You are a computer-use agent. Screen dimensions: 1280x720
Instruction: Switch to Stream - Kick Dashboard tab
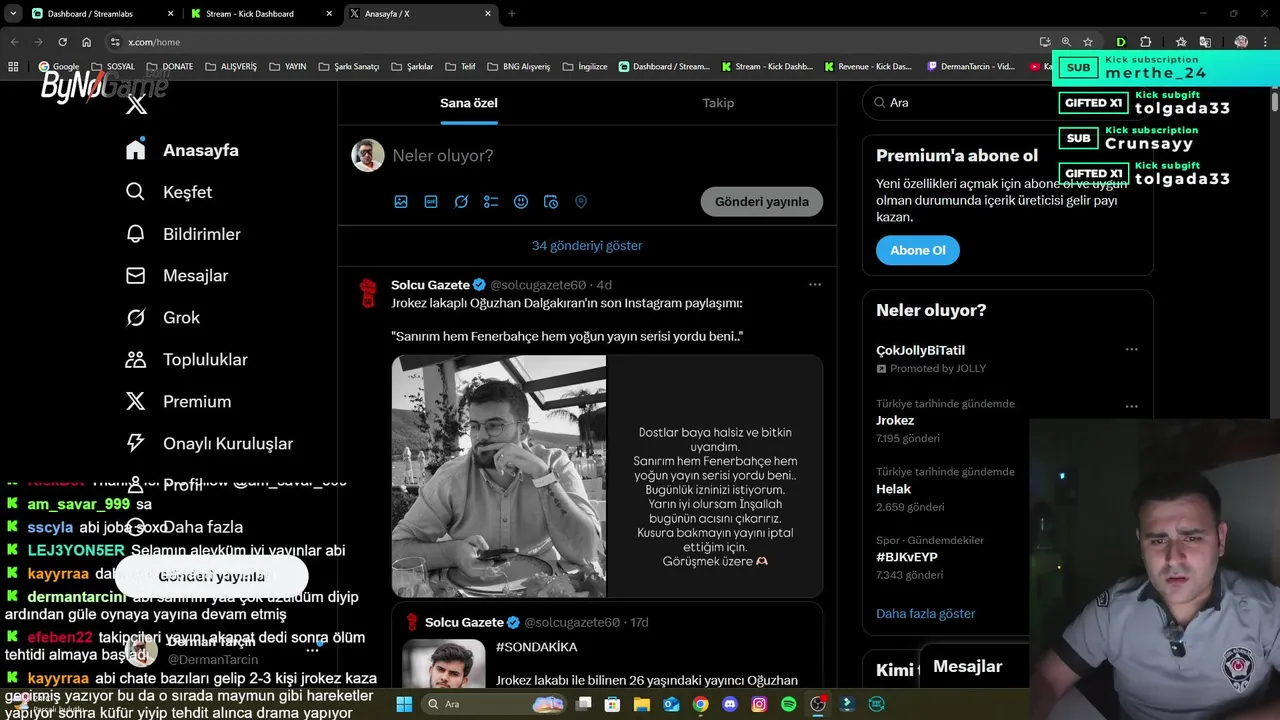click(260, 14)
